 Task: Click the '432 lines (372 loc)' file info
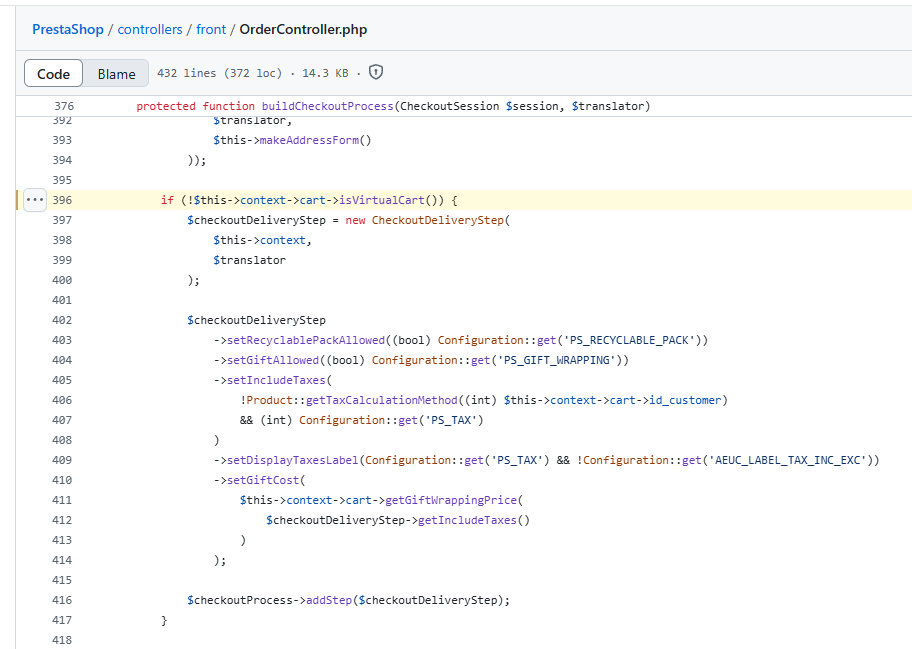pyautogui.click(x=219, y=73)
